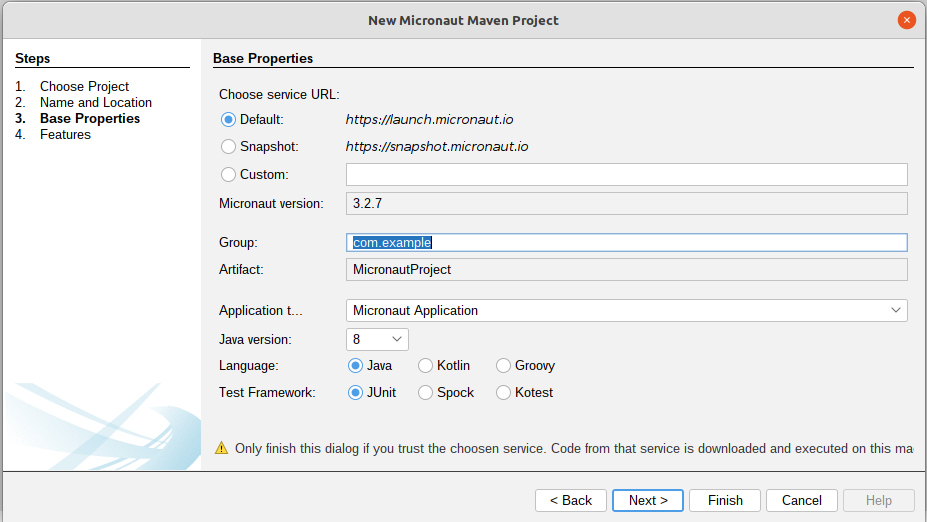Screen dimensions: 927x522
Task: Close the New Micronaut Maven Project dialog
Action: [906, 20]
